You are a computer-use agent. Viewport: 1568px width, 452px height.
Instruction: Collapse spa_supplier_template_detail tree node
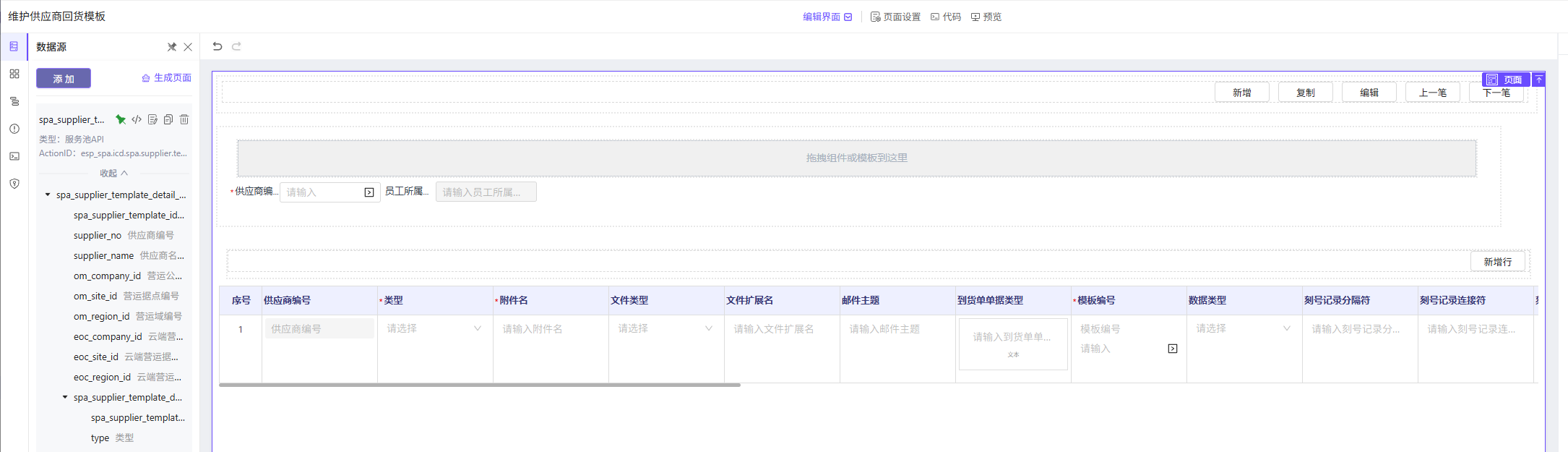pyautogui.click(x=48, y=195)
